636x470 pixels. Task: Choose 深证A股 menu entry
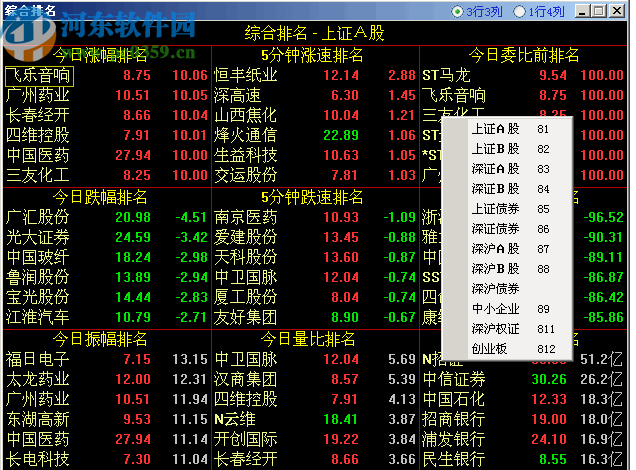tap(507, 169)
